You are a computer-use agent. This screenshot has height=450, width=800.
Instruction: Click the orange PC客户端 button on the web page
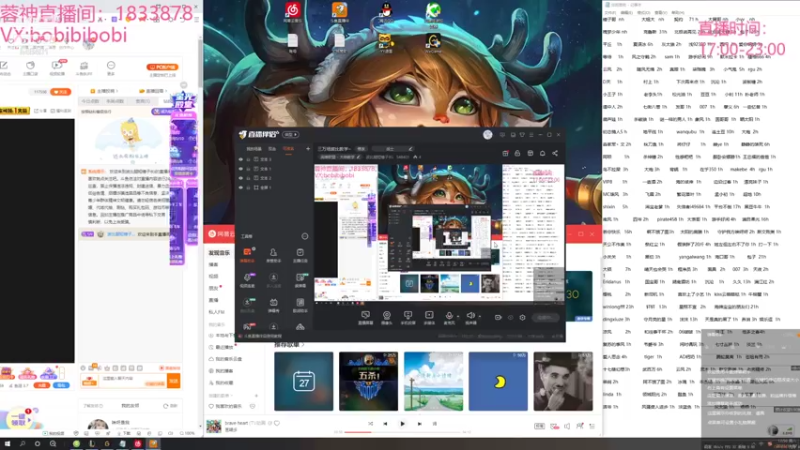point(162,67)
